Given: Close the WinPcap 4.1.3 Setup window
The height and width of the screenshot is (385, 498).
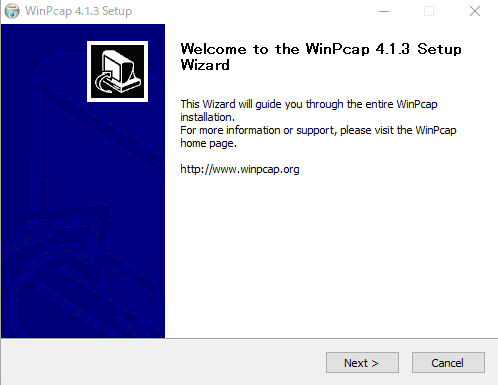Looking at the screenshot, I should point(475,11).
